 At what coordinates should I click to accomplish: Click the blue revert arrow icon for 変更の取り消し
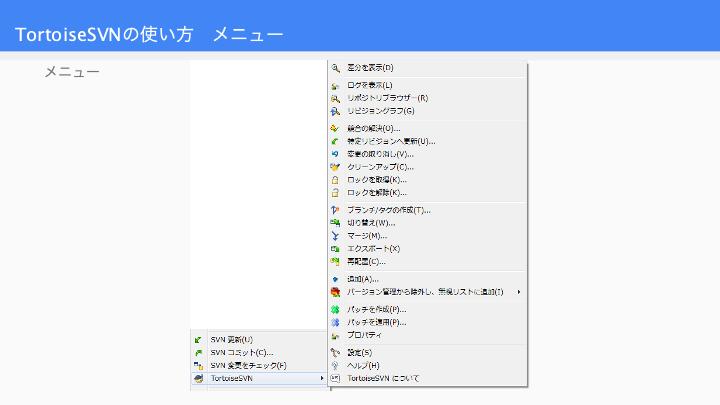click(x=335, y=154)
